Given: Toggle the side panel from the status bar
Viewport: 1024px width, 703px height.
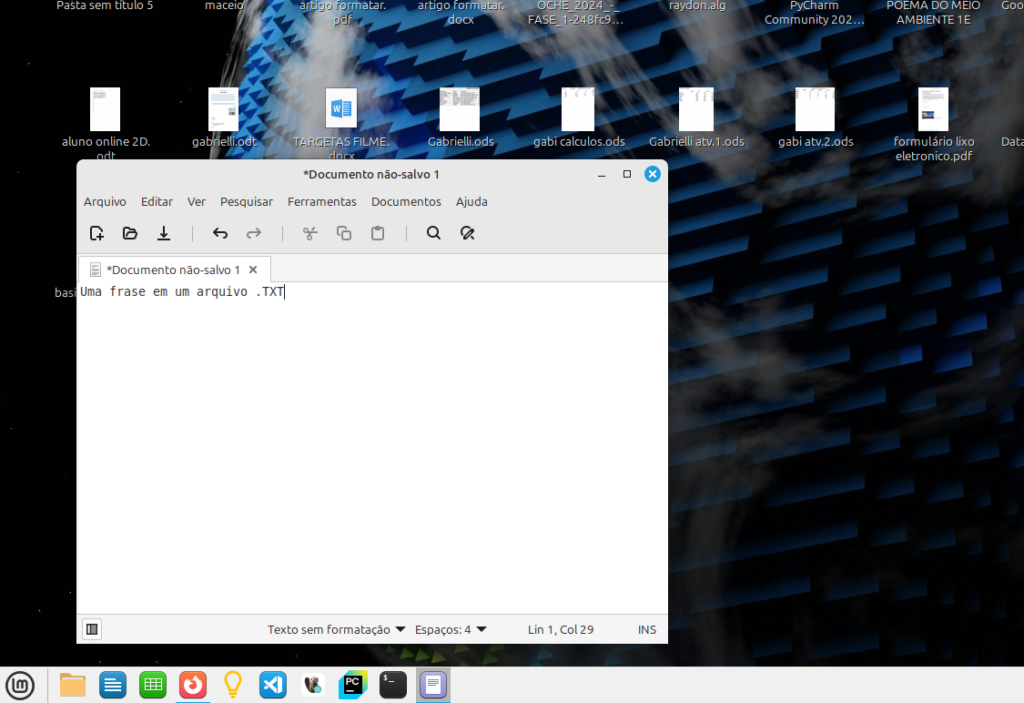Looking at the screenshot, I should (92, 629).
